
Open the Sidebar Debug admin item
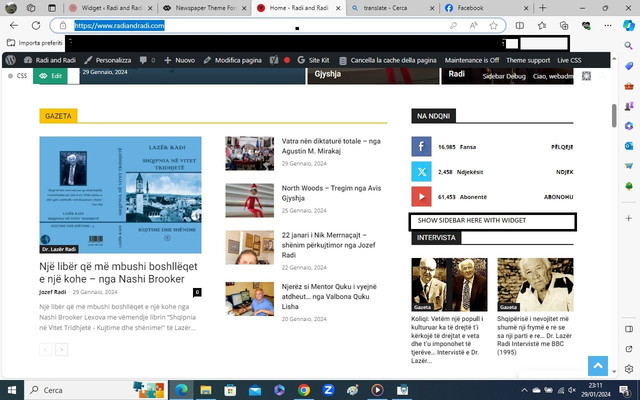[504, 76]
